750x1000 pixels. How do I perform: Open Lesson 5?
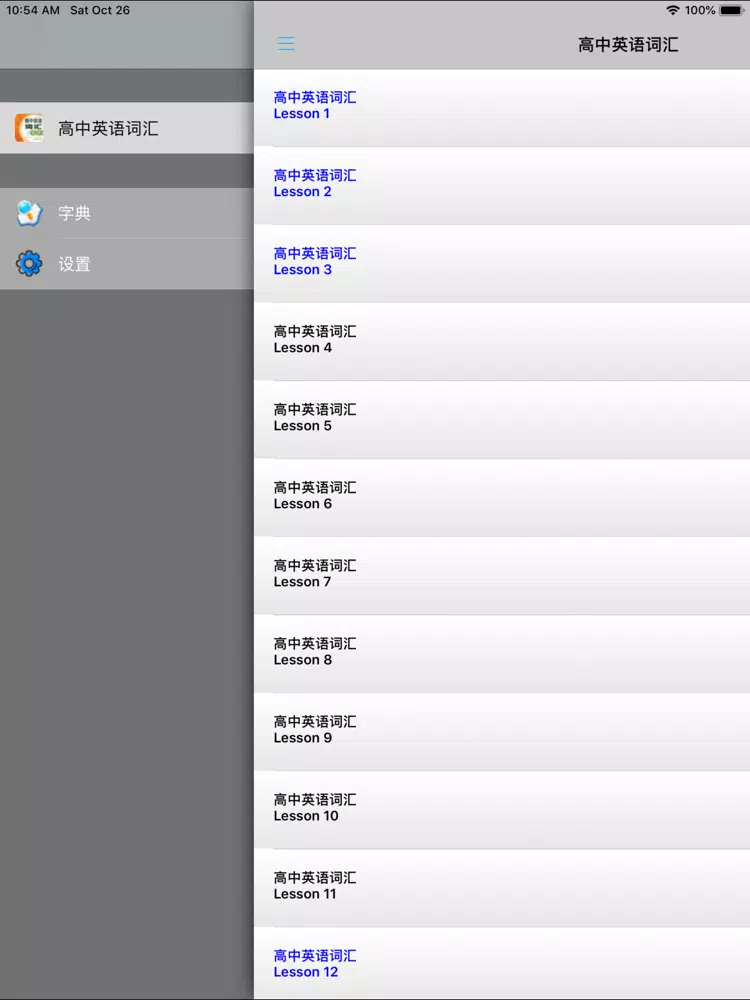coord(502,420)
